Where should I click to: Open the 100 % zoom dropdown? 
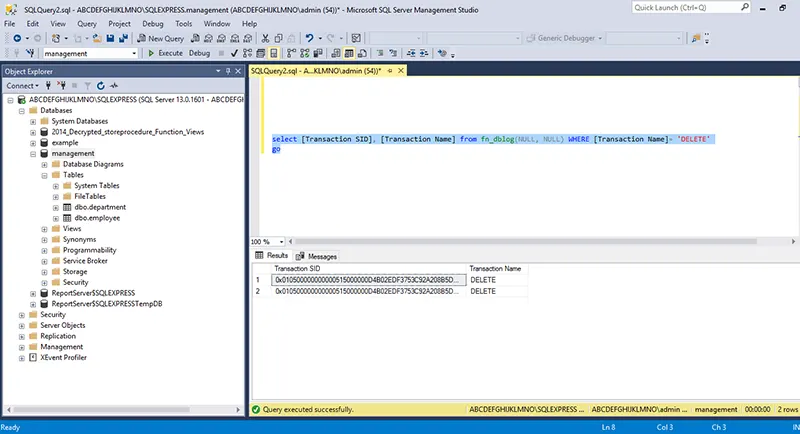click(281, 242)
